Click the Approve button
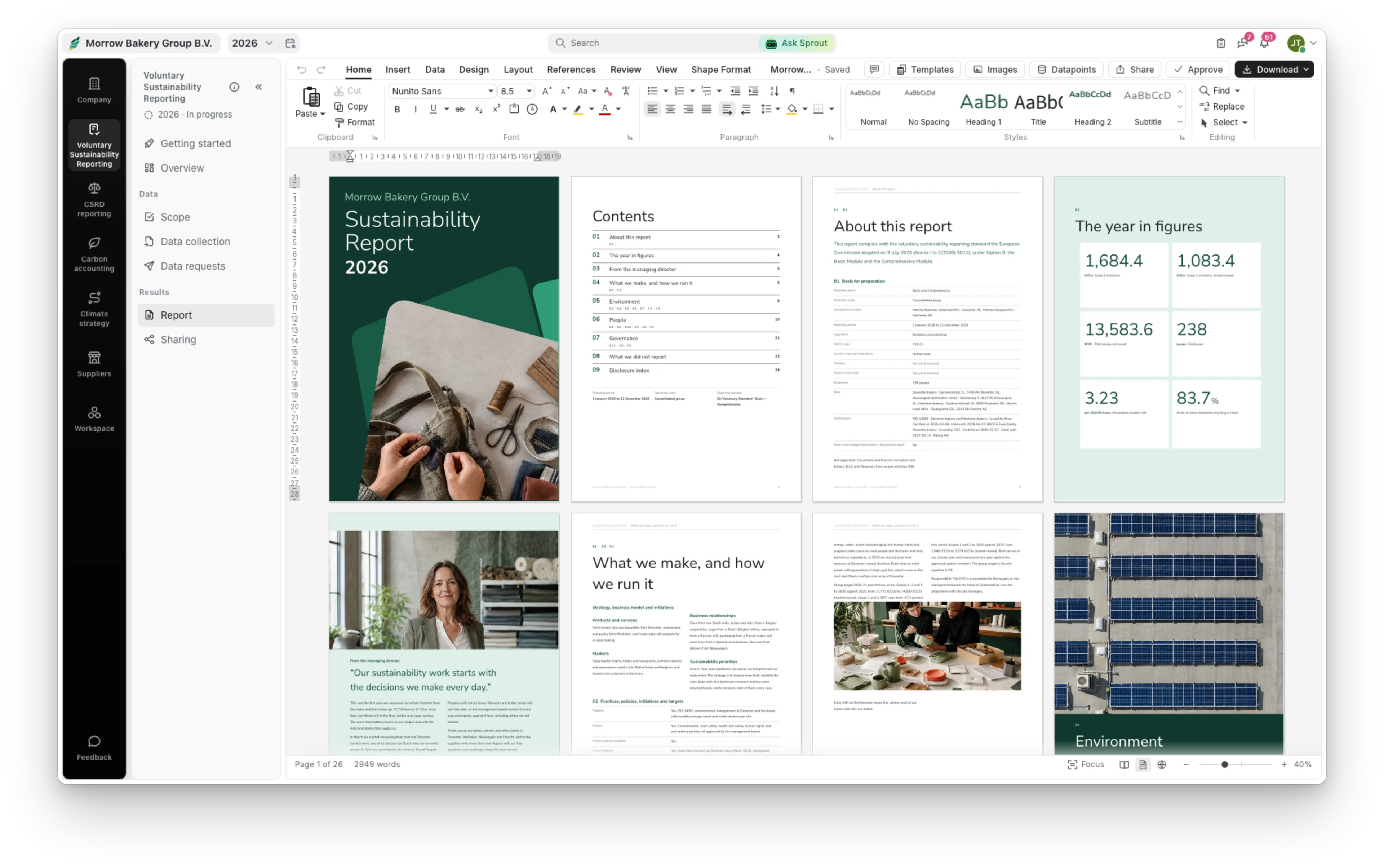Image resolution: width=1384 pixels, height=868 pixels. coord(1197,70)
